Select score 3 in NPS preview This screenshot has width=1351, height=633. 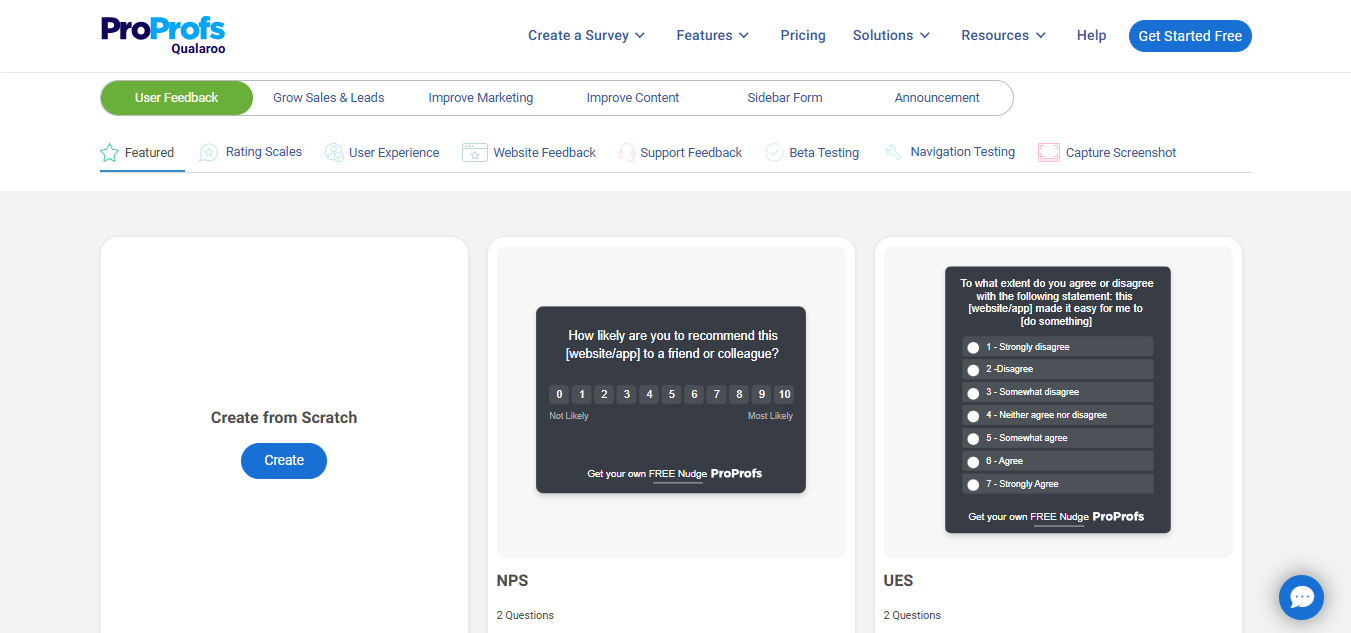click(x=627, y=394)
